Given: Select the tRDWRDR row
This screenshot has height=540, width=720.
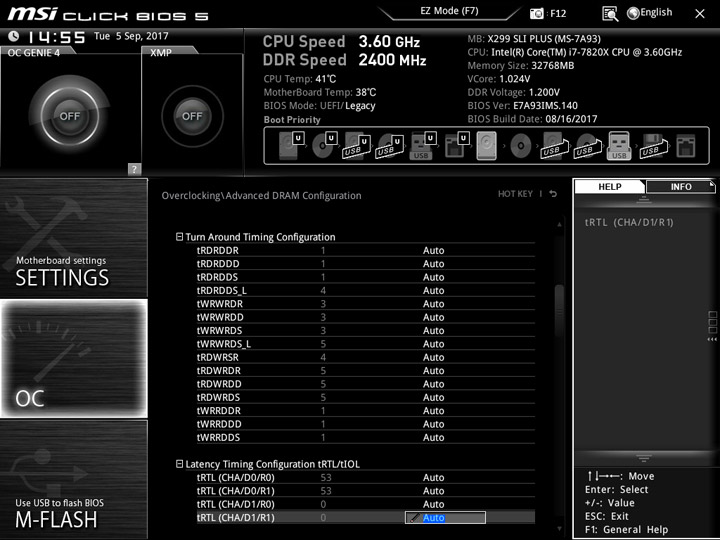Looking at the screenshot, I should (x=366, y=371).
